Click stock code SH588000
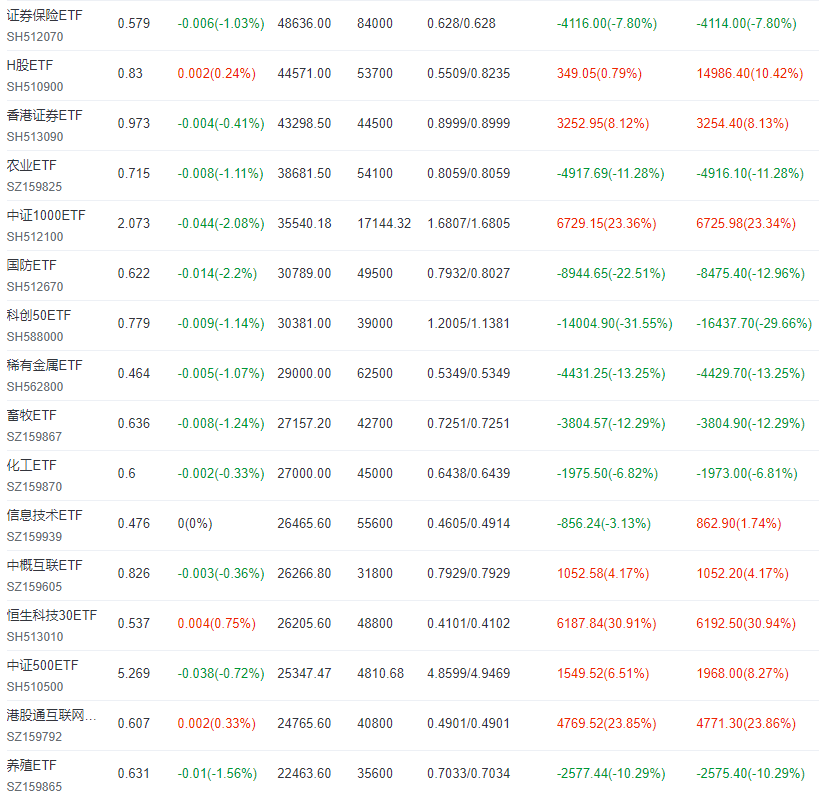 [x=35, y=337]
